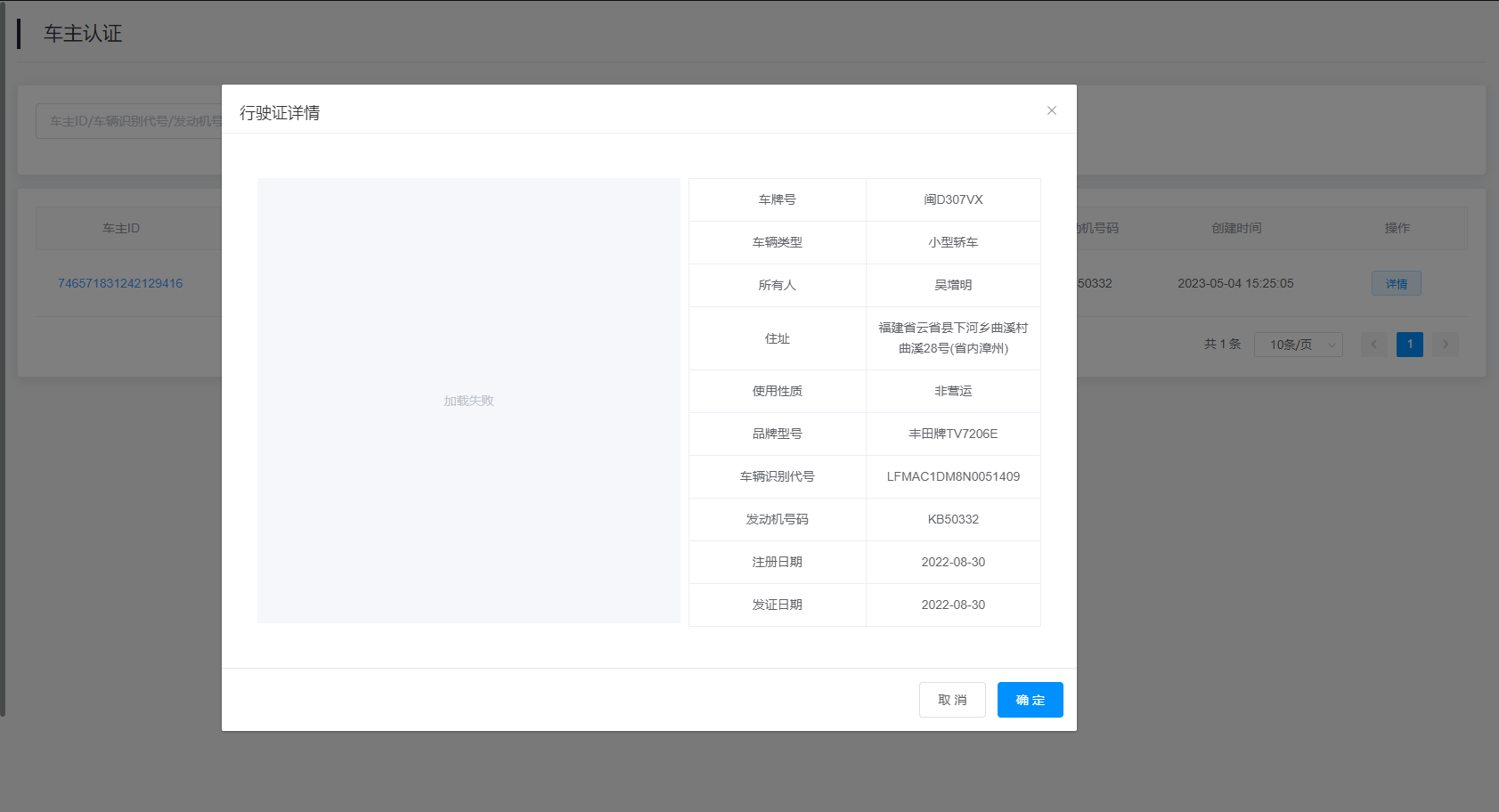This screenshot has height=812, width=1499.
Task: Click the 小型轿车 vehicle type cell
Action: click(953, 242)
